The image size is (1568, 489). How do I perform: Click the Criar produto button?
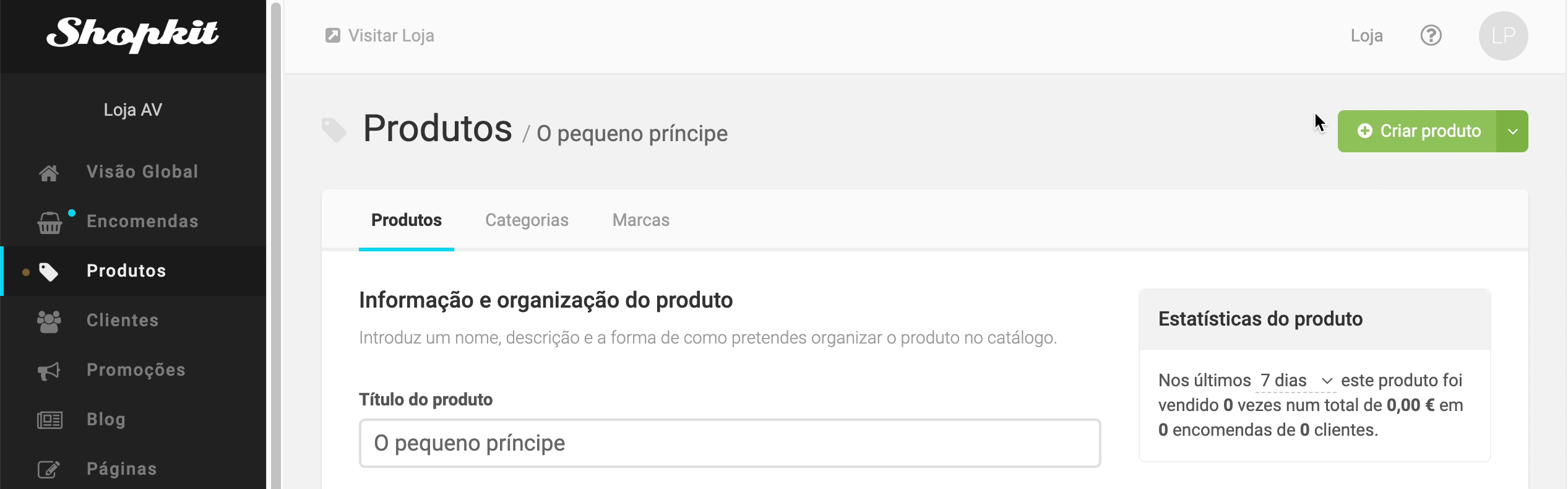coord(1417,131)
